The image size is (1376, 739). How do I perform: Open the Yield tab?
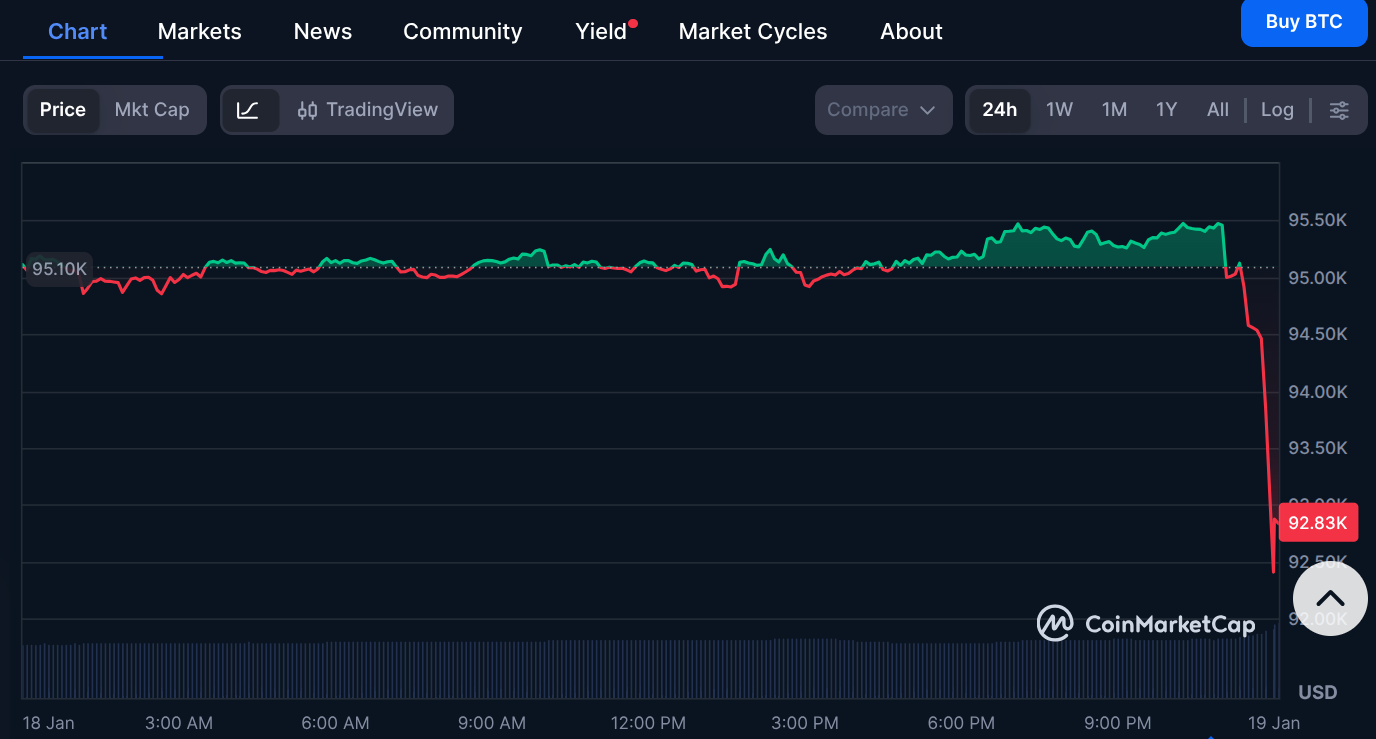602,32
